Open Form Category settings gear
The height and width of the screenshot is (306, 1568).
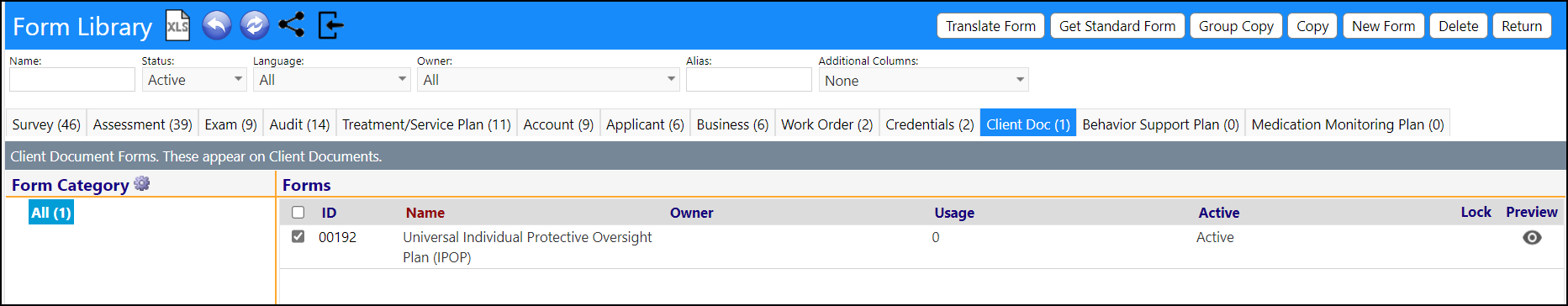pos(141,183)
